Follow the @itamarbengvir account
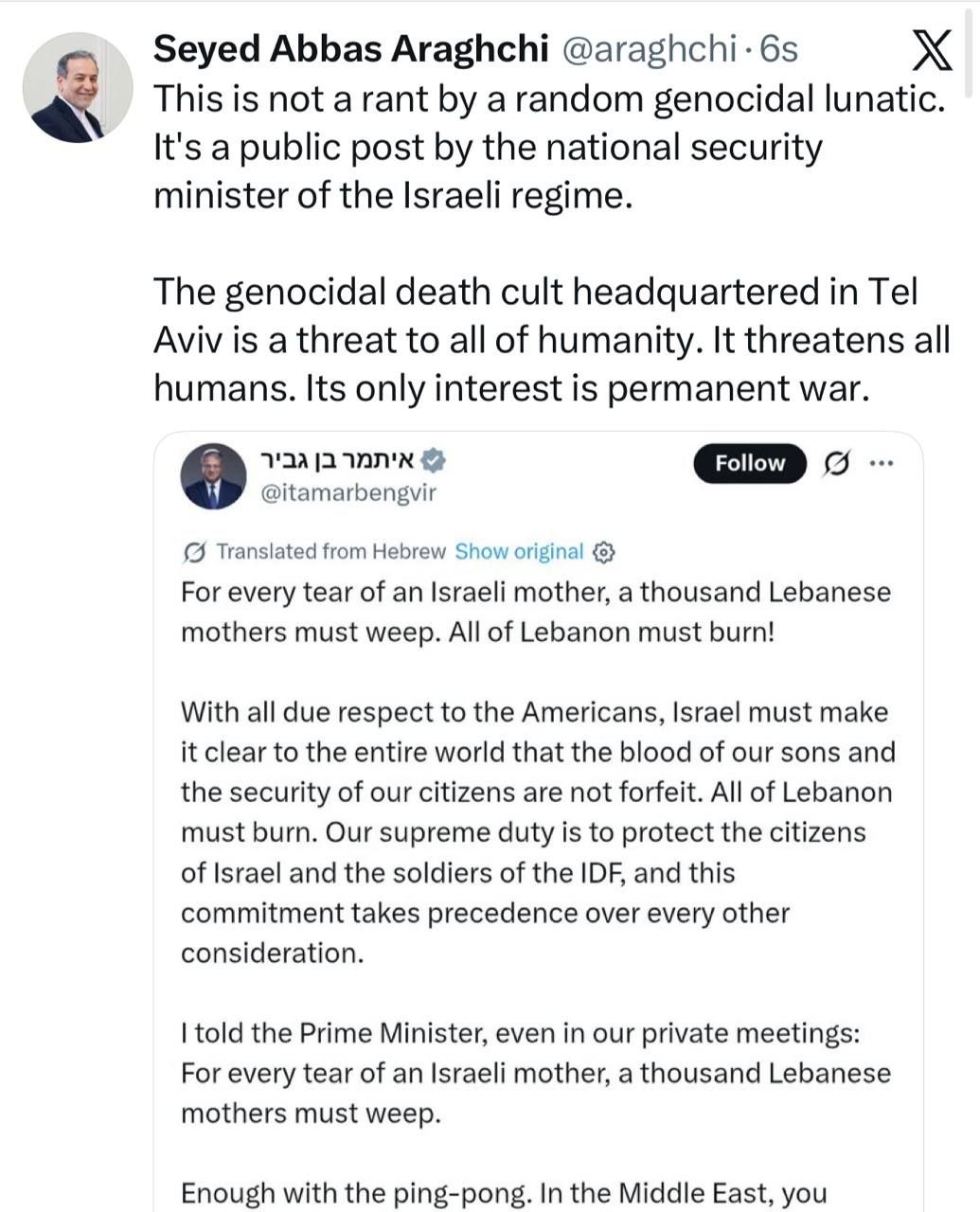 pyautogui.click(x=750, y=463)
